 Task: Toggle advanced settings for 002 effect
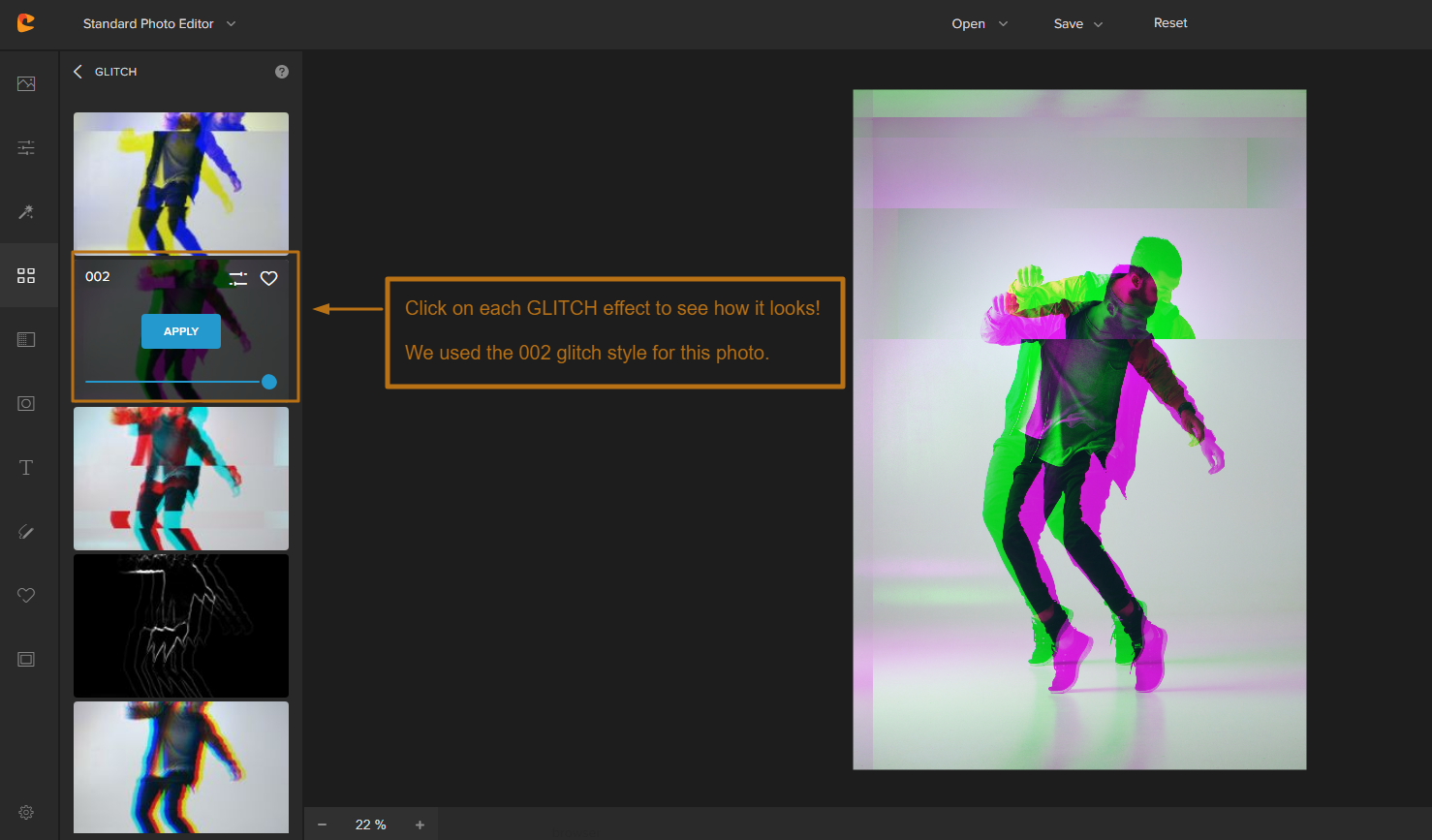[x=238, y=279]
